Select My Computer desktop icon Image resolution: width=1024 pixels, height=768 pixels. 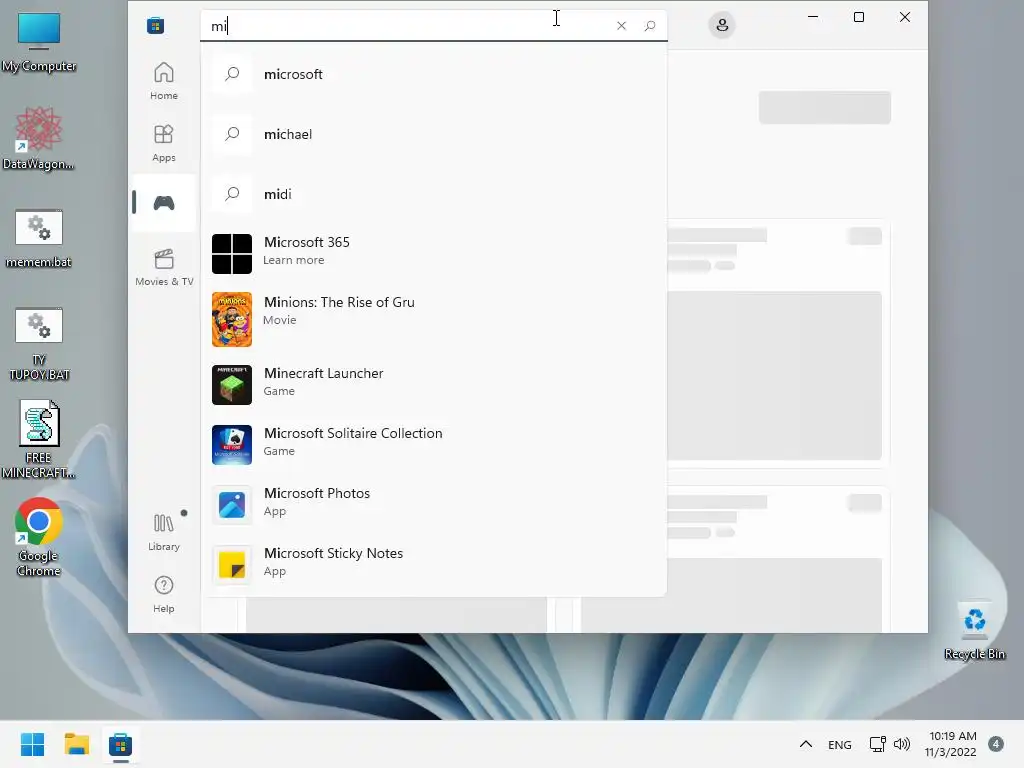[x=39, y=42]
